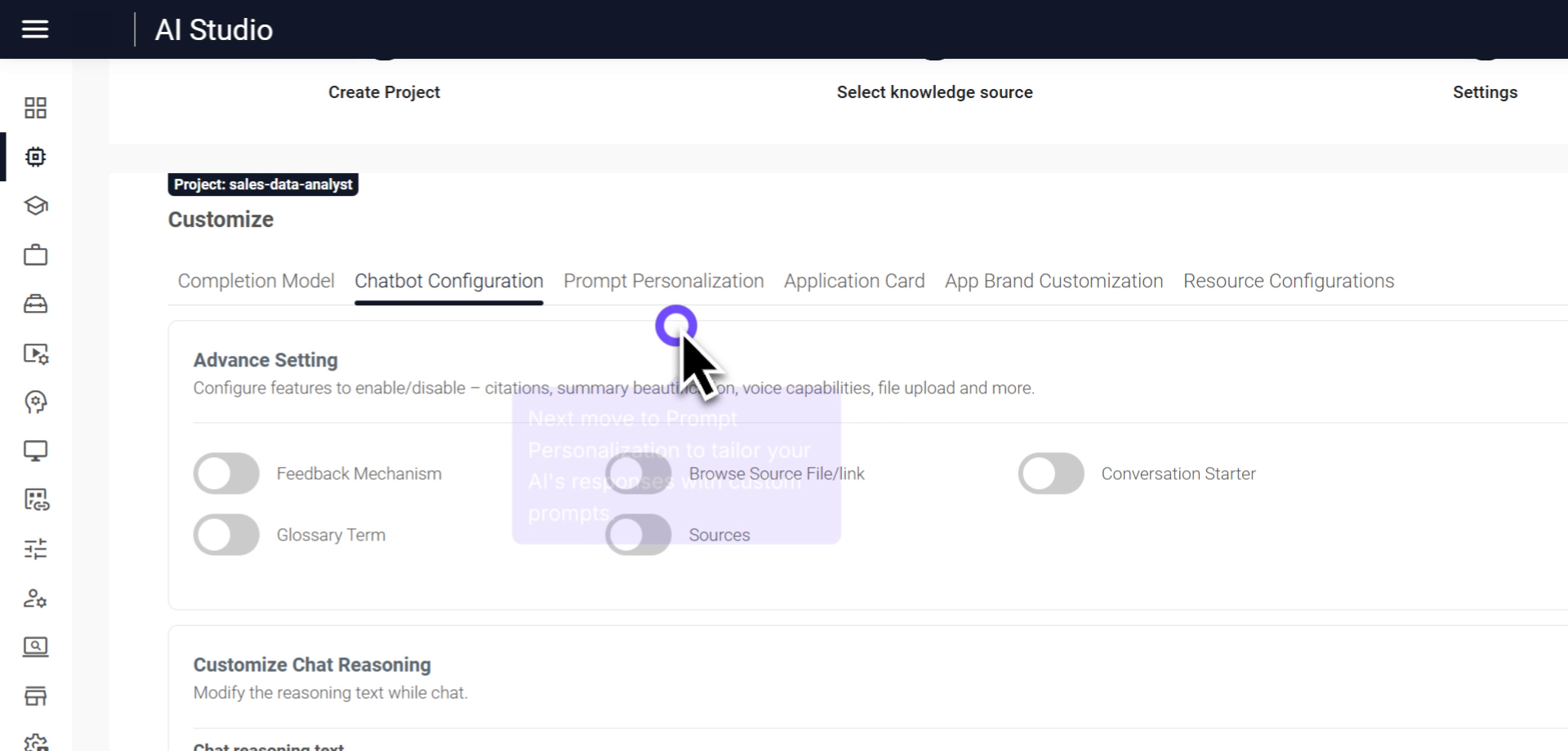Enable the Conversation Starter toggle
1568x751 pixels.
tap(1050, 473)
